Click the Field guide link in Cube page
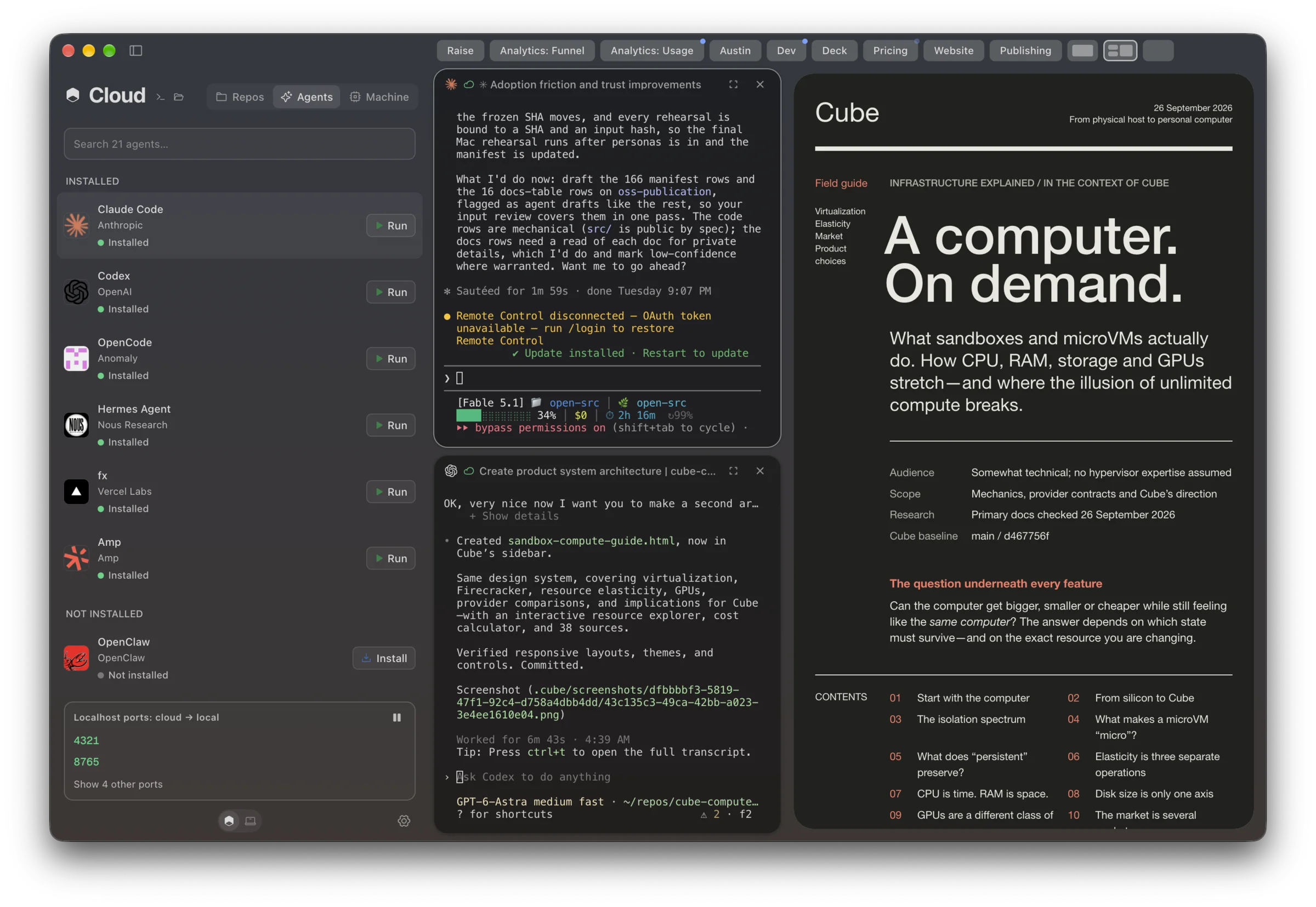Viewport: 1316px width, 907px height. [x=841, y=183]
